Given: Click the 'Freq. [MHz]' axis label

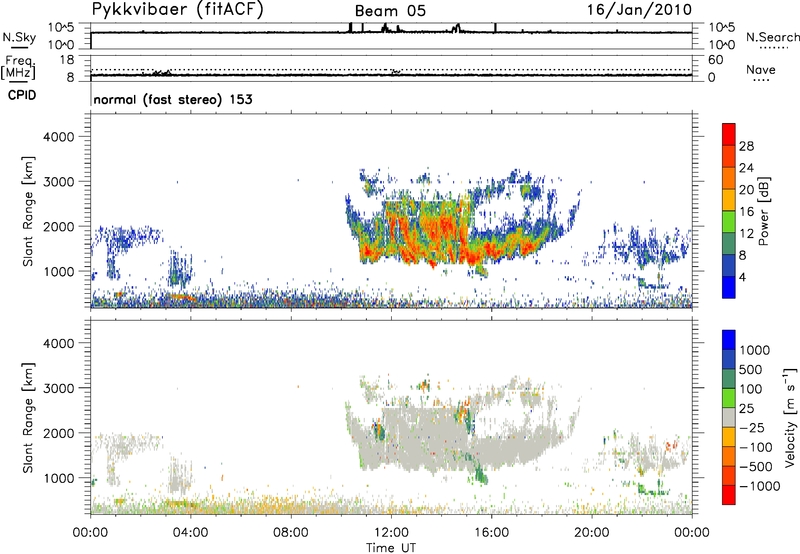Looking at the screenshot, I should tap(18, 67).
